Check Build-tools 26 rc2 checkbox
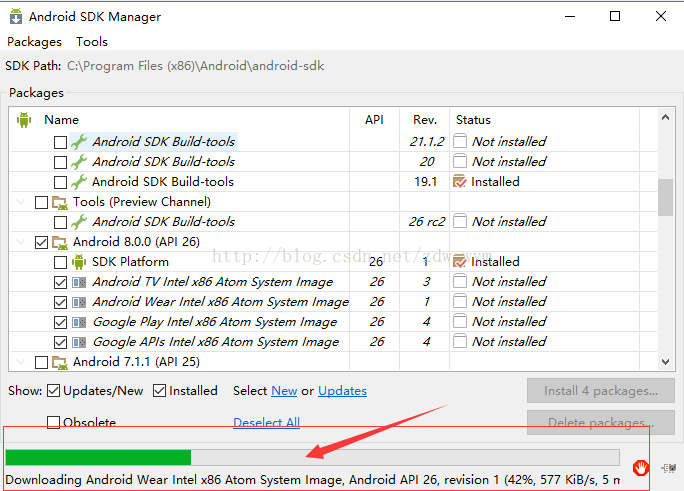Screen dimensions: 684x491 point(60,222)
